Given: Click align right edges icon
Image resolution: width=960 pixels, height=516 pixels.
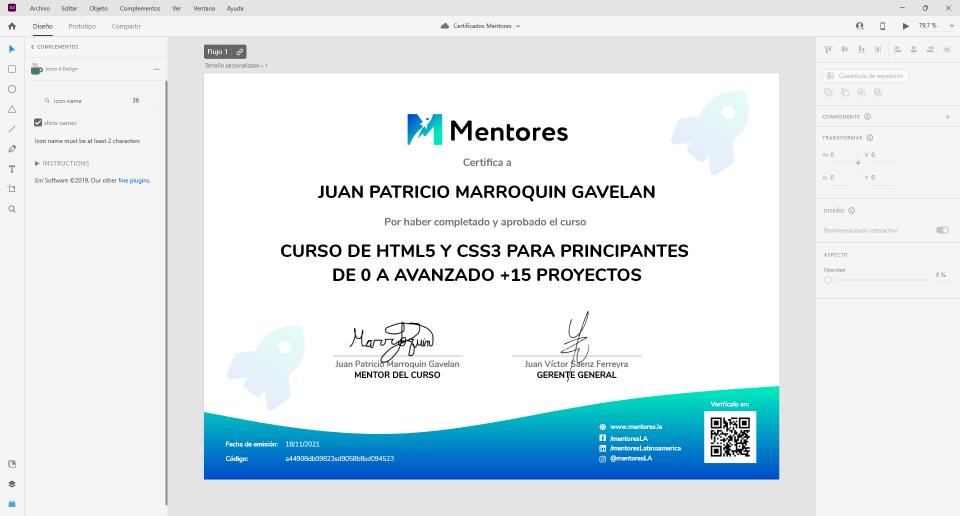Looking at the screenshot, I should click(x=930, y=50).
